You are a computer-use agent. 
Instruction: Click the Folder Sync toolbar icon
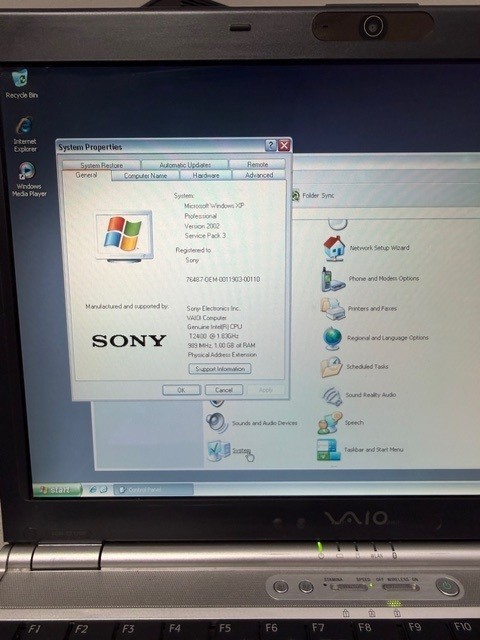pos(296,196)
